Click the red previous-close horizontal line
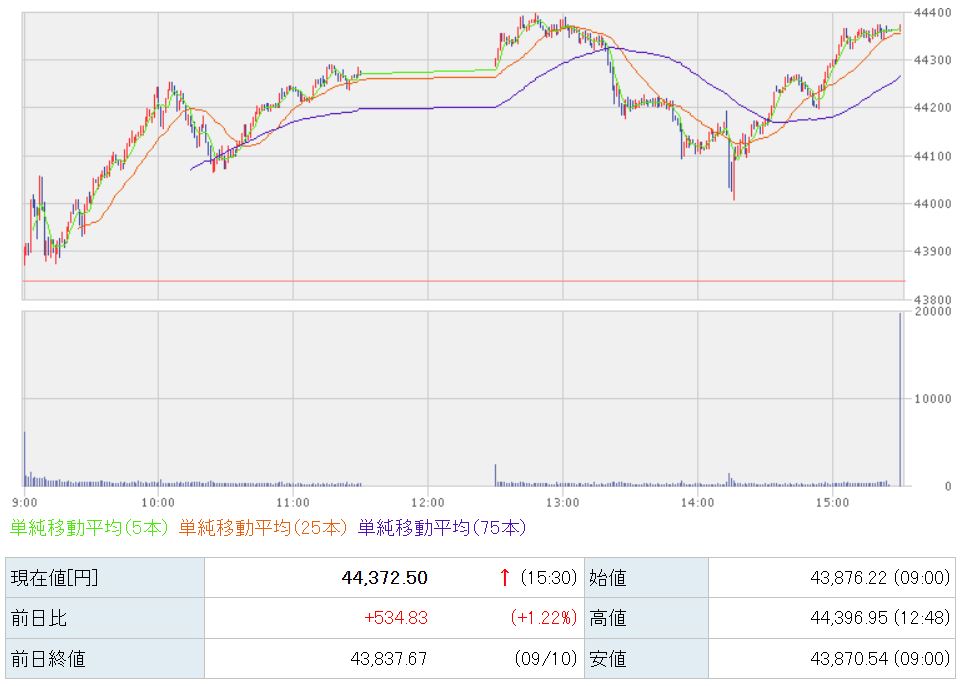This screenshot has width=961, height=686. [x=463, y=281]
